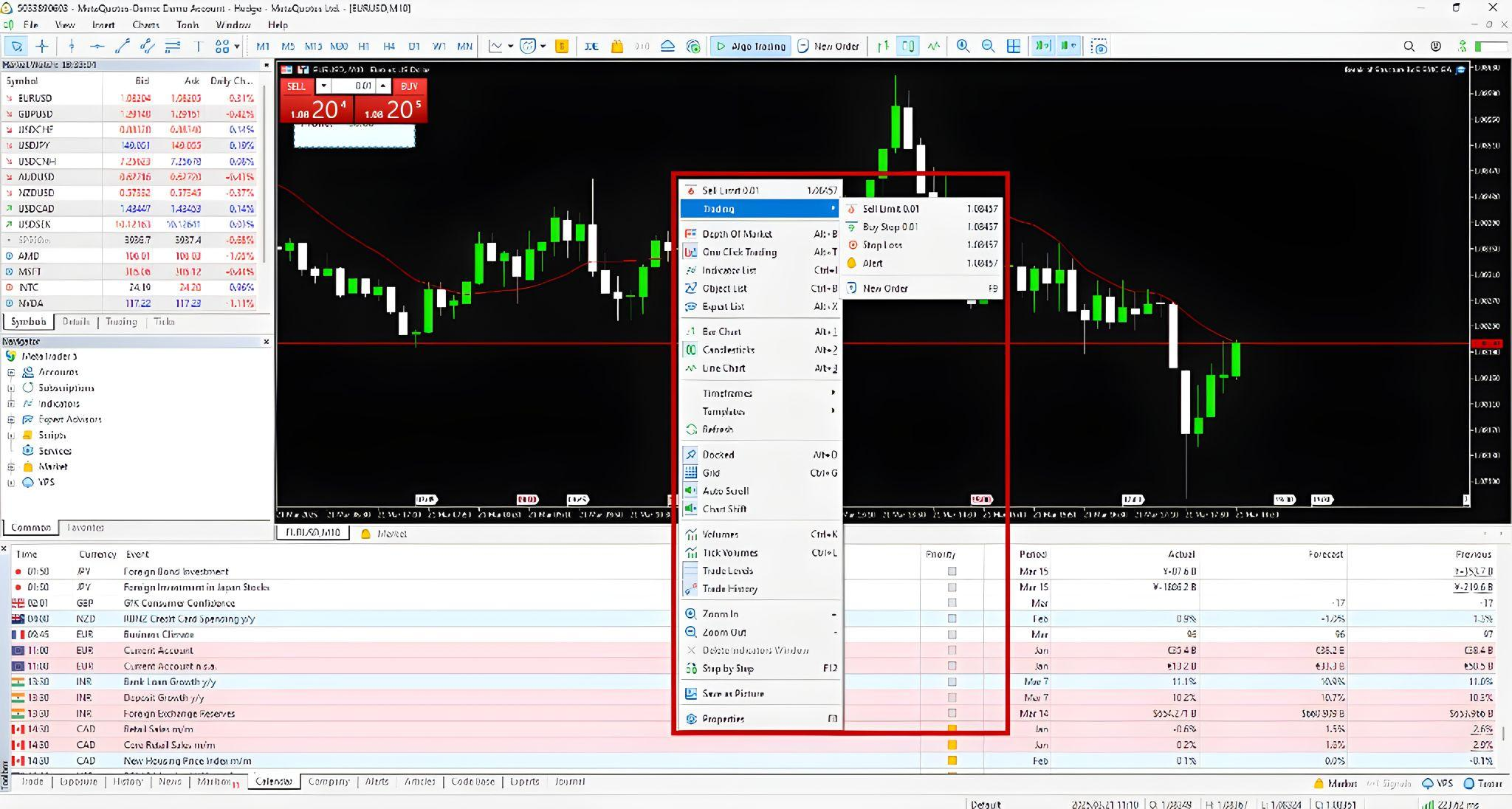This screenshot has width=1512, height=809.
Task: Select the trendline drawing tool
Action: [x=123, y=47]
